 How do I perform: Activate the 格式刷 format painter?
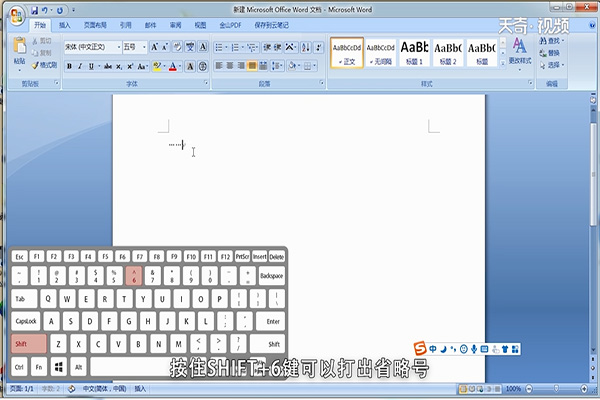click(x=44, y=65)
